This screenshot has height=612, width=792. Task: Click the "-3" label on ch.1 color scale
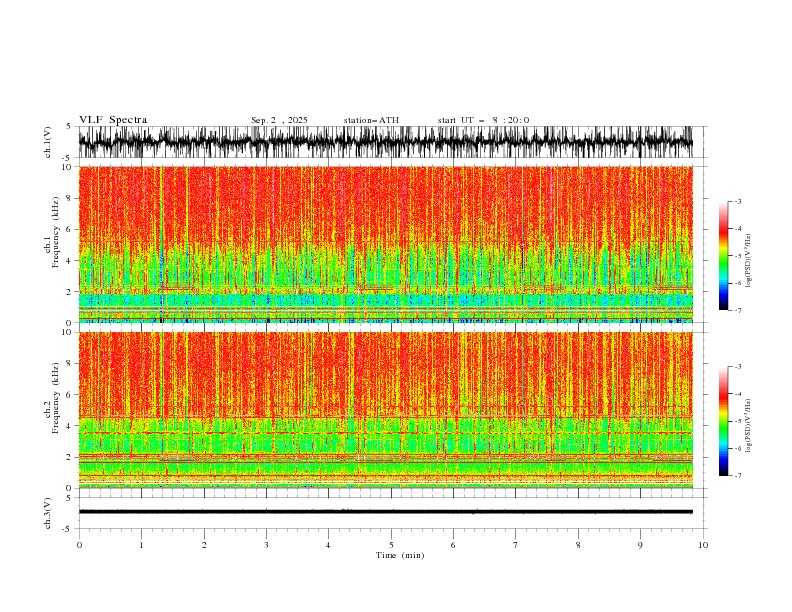(x=738, y=202)
